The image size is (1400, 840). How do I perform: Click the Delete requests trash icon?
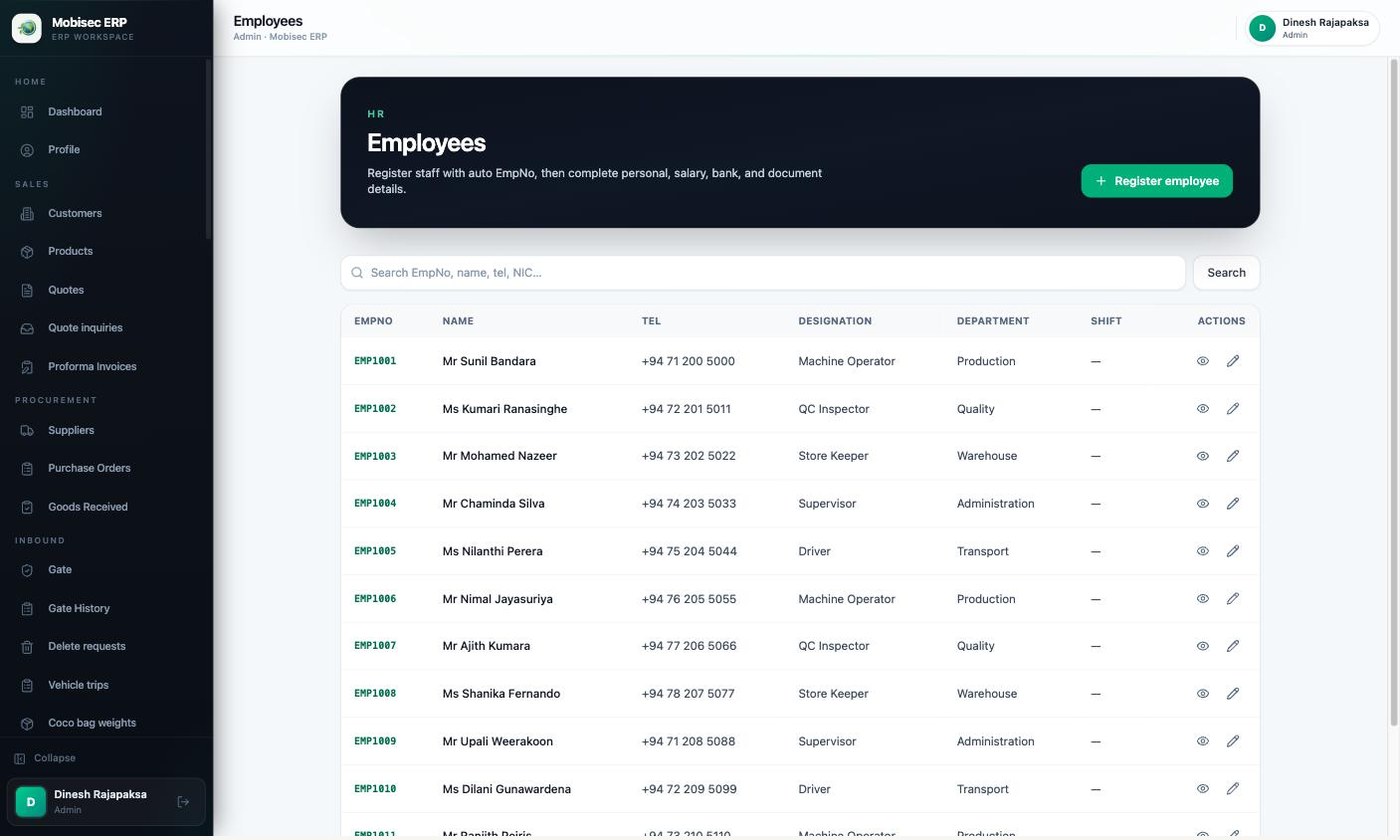pyautogui.click(x=28, y=647)
